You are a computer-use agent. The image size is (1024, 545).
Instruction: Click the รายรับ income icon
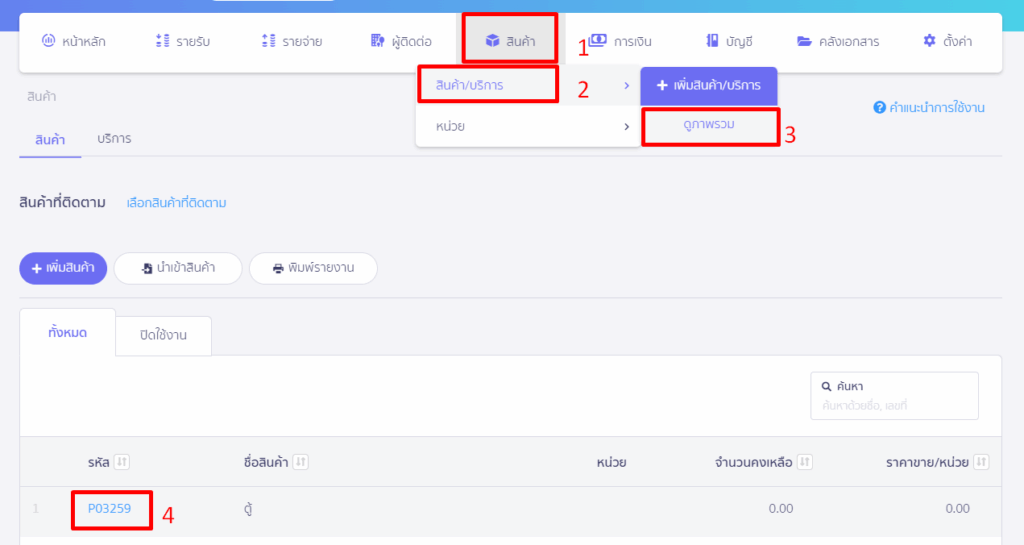coord(163,40)
